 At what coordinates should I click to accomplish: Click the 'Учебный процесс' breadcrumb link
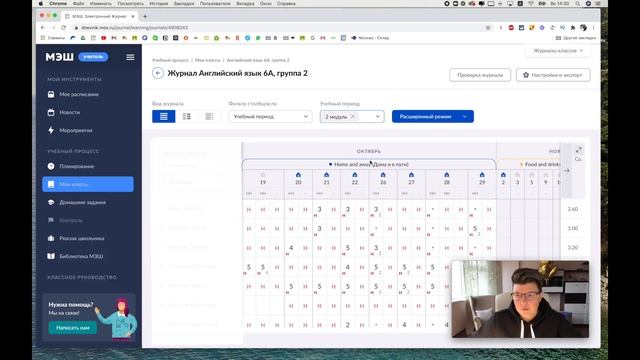(x=170, y=60)
